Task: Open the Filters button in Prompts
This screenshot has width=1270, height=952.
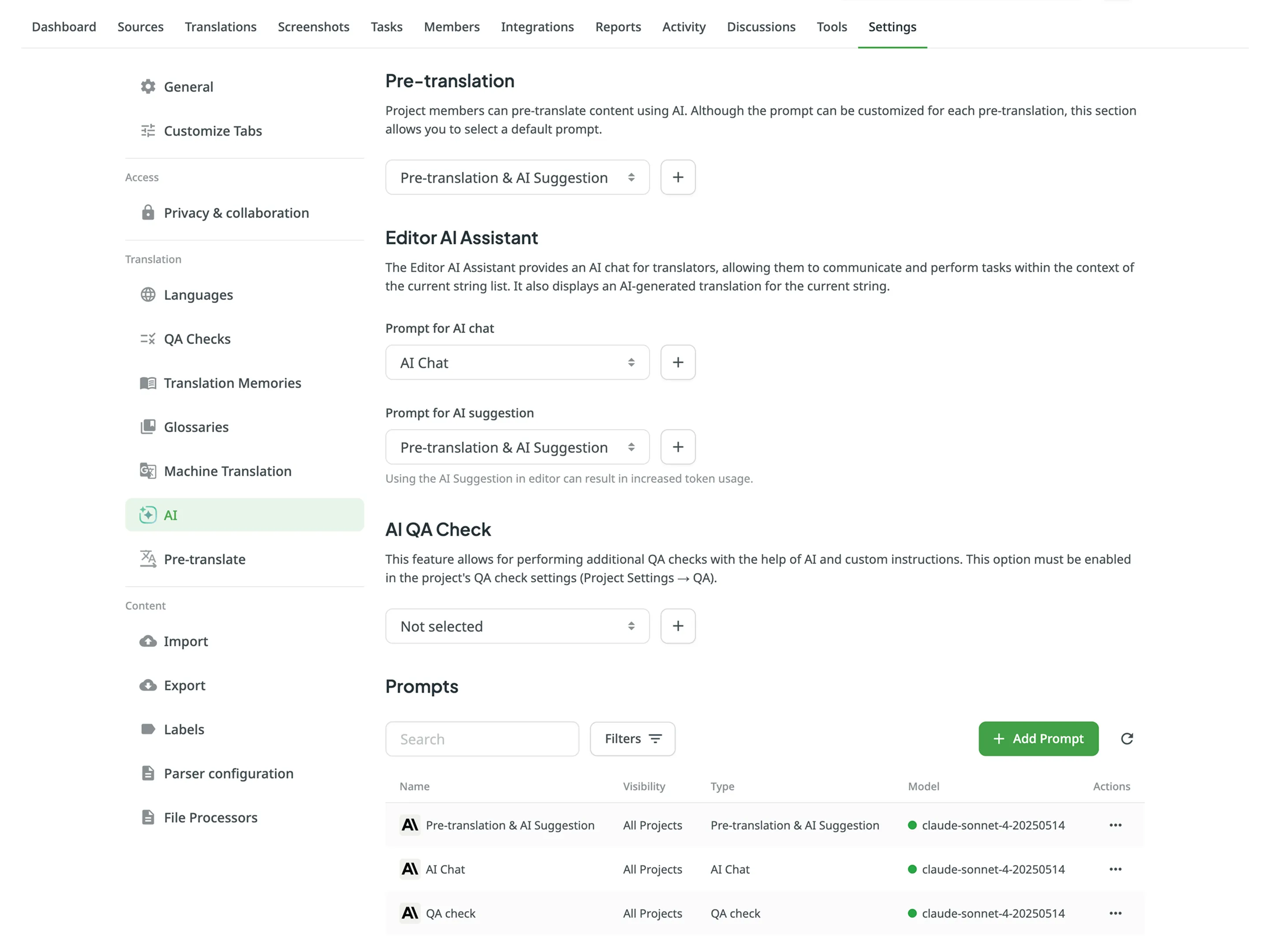Action: [x=632, y=739]
